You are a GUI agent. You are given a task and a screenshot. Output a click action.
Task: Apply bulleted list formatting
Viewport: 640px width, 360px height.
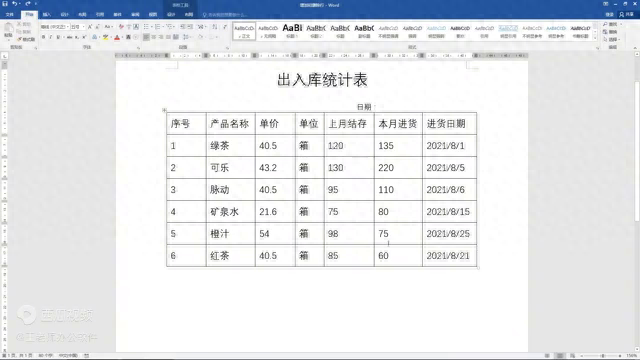point(146,27)
